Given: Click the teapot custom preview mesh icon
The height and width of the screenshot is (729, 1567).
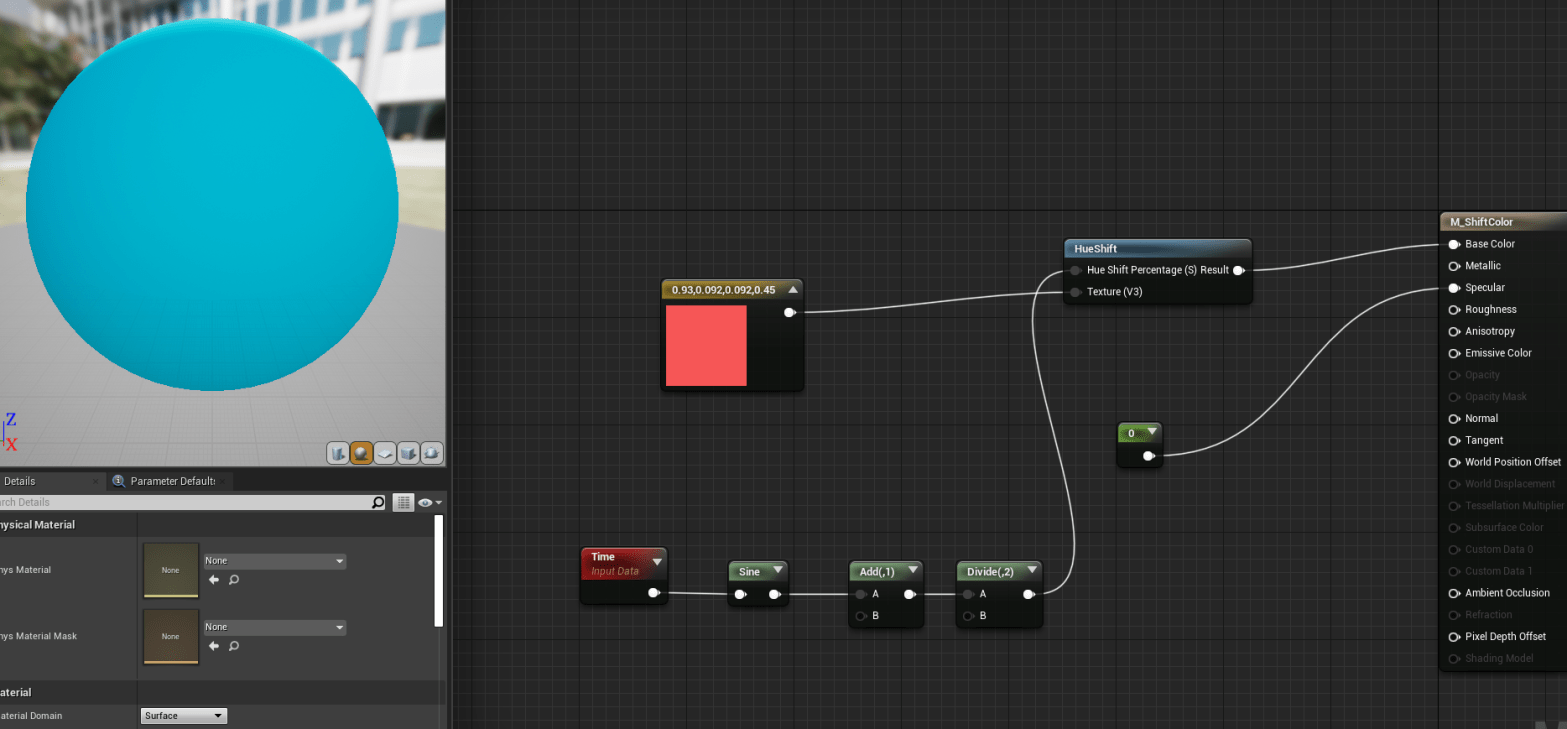Looking at the screenshot, I should pos(432,453).
